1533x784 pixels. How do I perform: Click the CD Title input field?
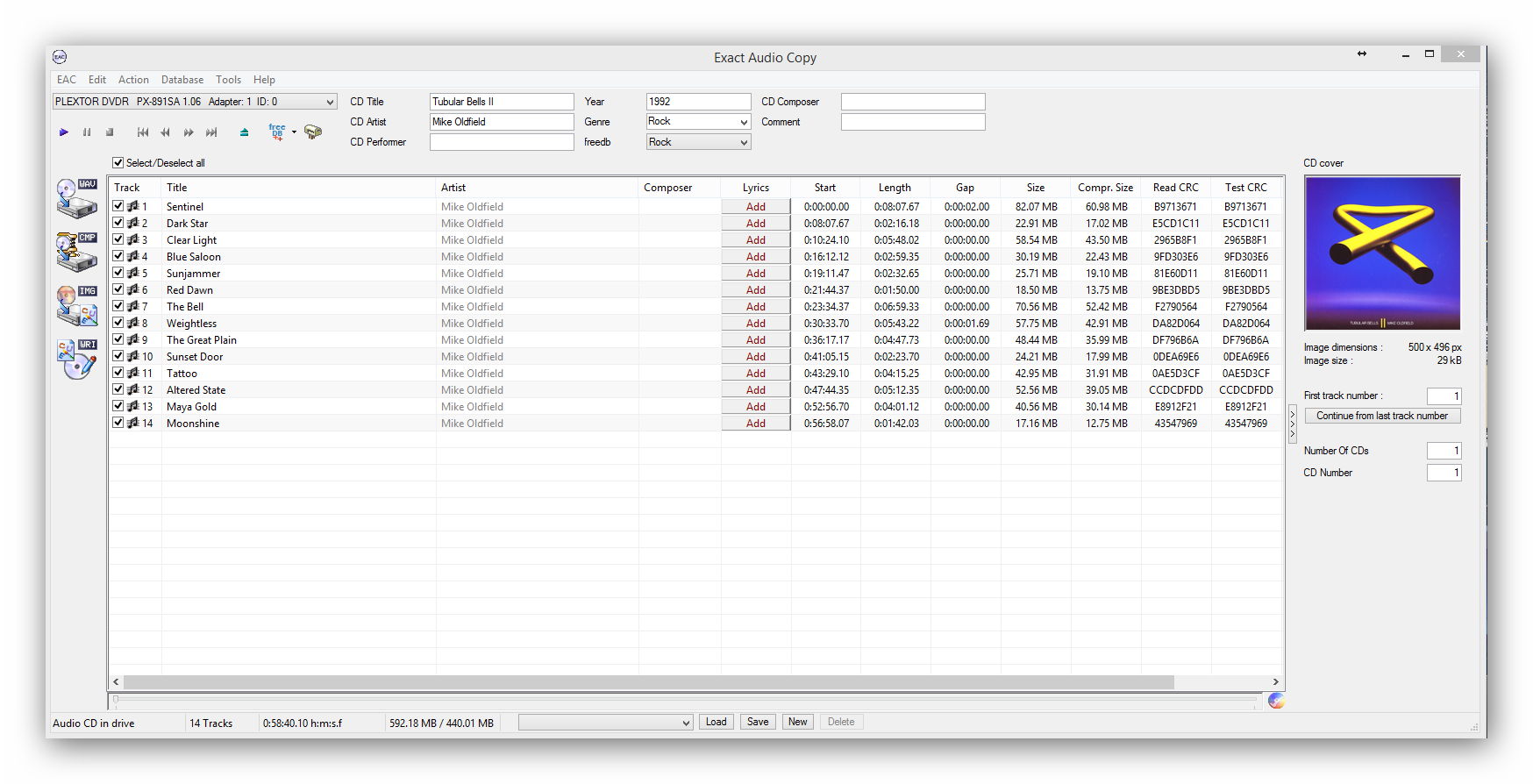point(501,102)
